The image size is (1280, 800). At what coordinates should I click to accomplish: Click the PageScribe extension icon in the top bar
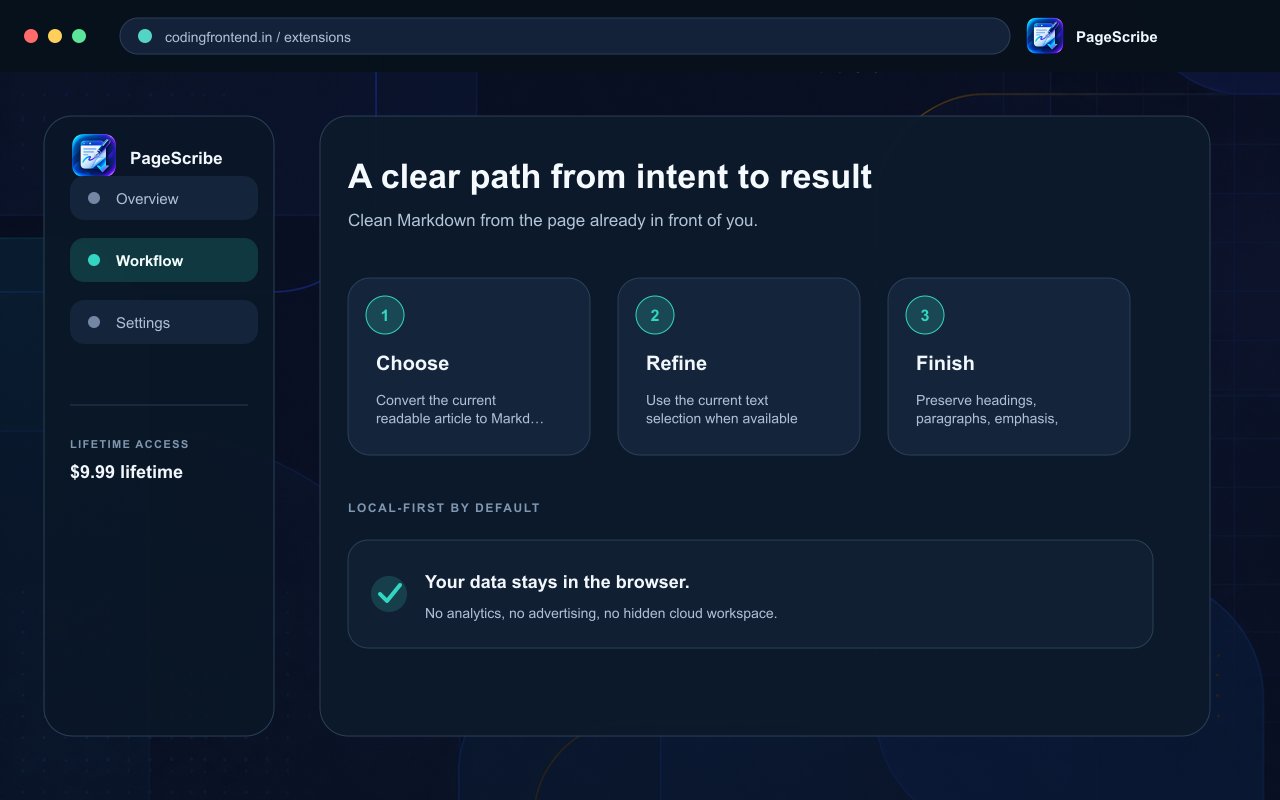click(x=1045, y=36)
